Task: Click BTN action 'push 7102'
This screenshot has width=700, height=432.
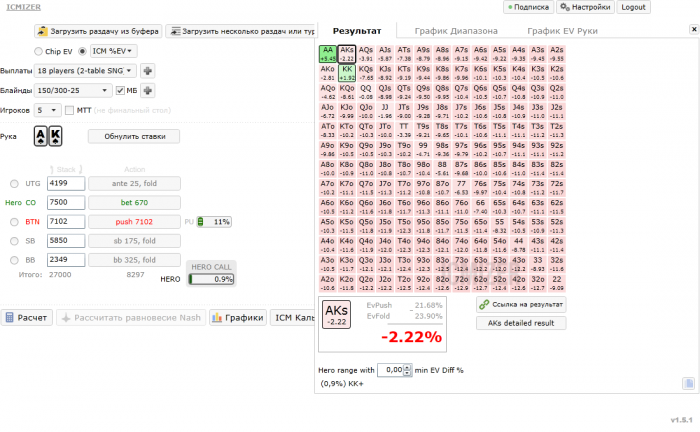Action: point(134,222)
